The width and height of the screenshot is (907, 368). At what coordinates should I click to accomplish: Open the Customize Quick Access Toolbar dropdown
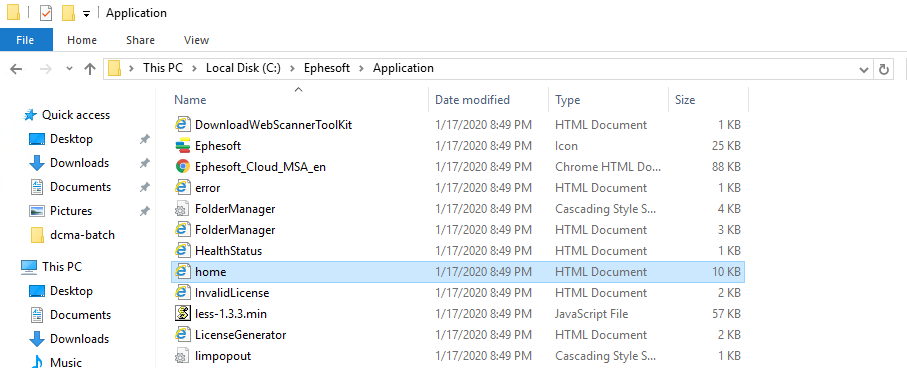86,14
